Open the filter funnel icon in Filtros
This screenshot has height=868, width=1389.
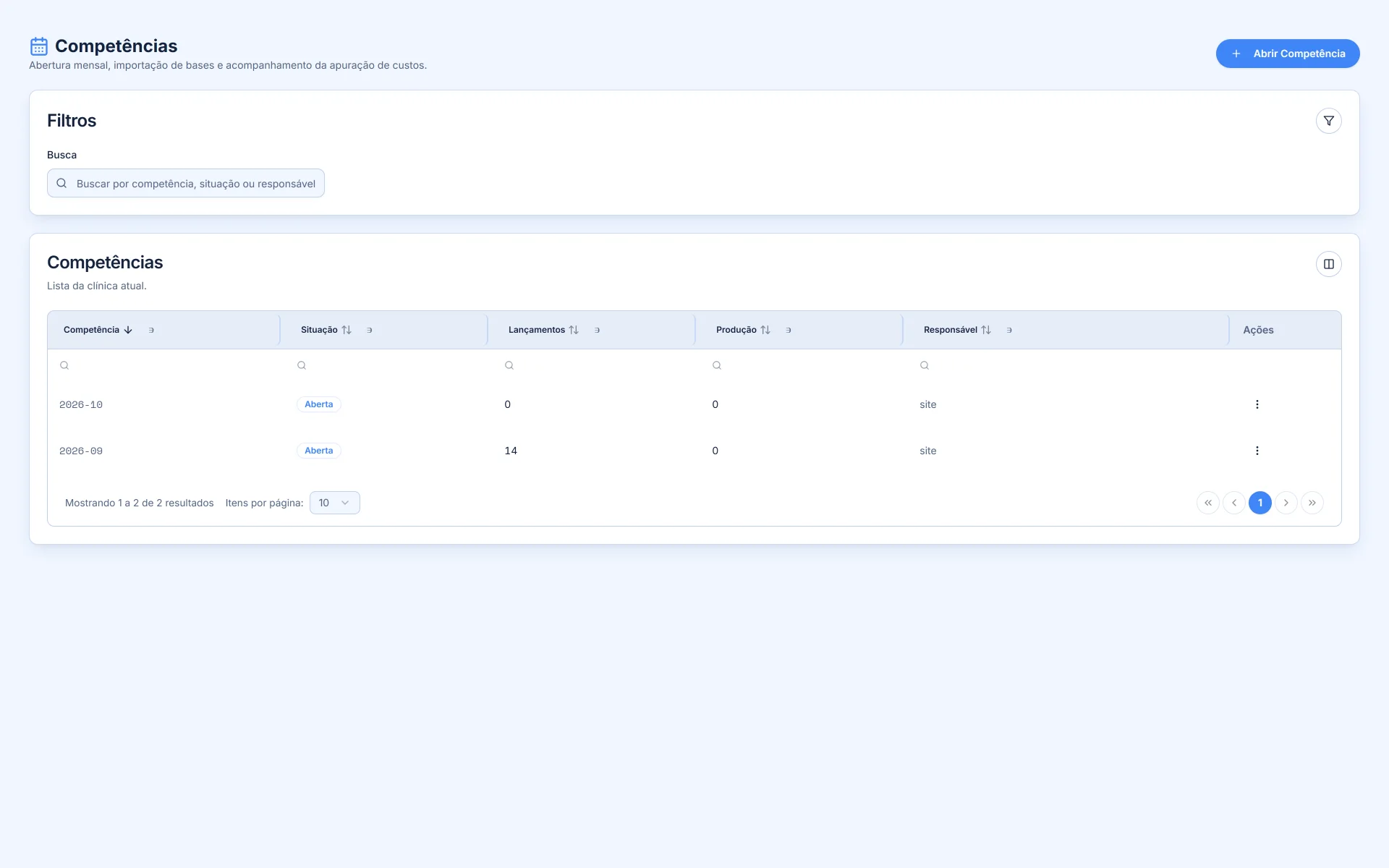[1328, 121]
